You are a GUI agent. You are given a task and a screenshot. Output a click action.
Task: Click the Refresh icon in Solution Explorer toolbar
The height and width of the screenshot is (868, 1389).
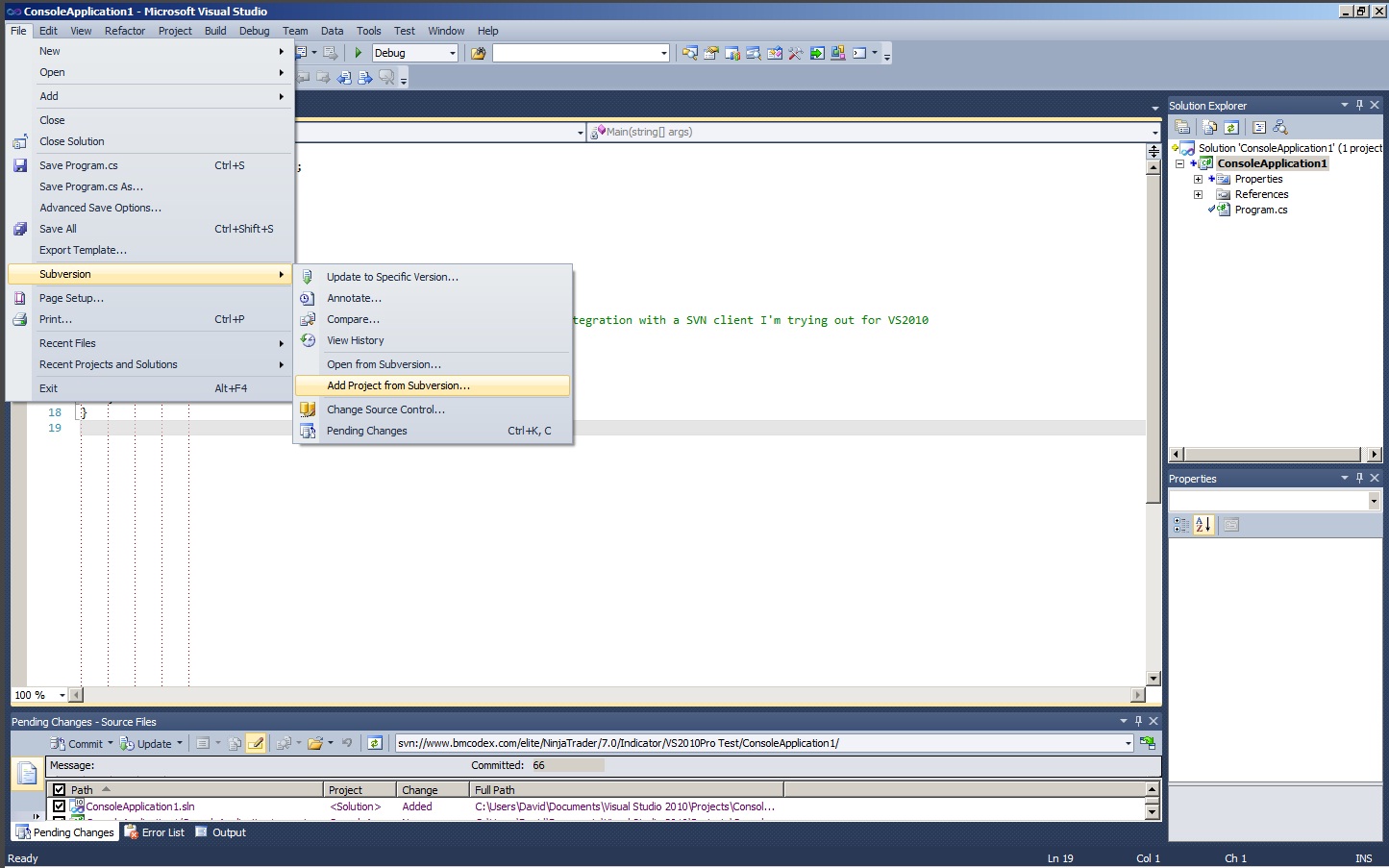(1231, 127)
